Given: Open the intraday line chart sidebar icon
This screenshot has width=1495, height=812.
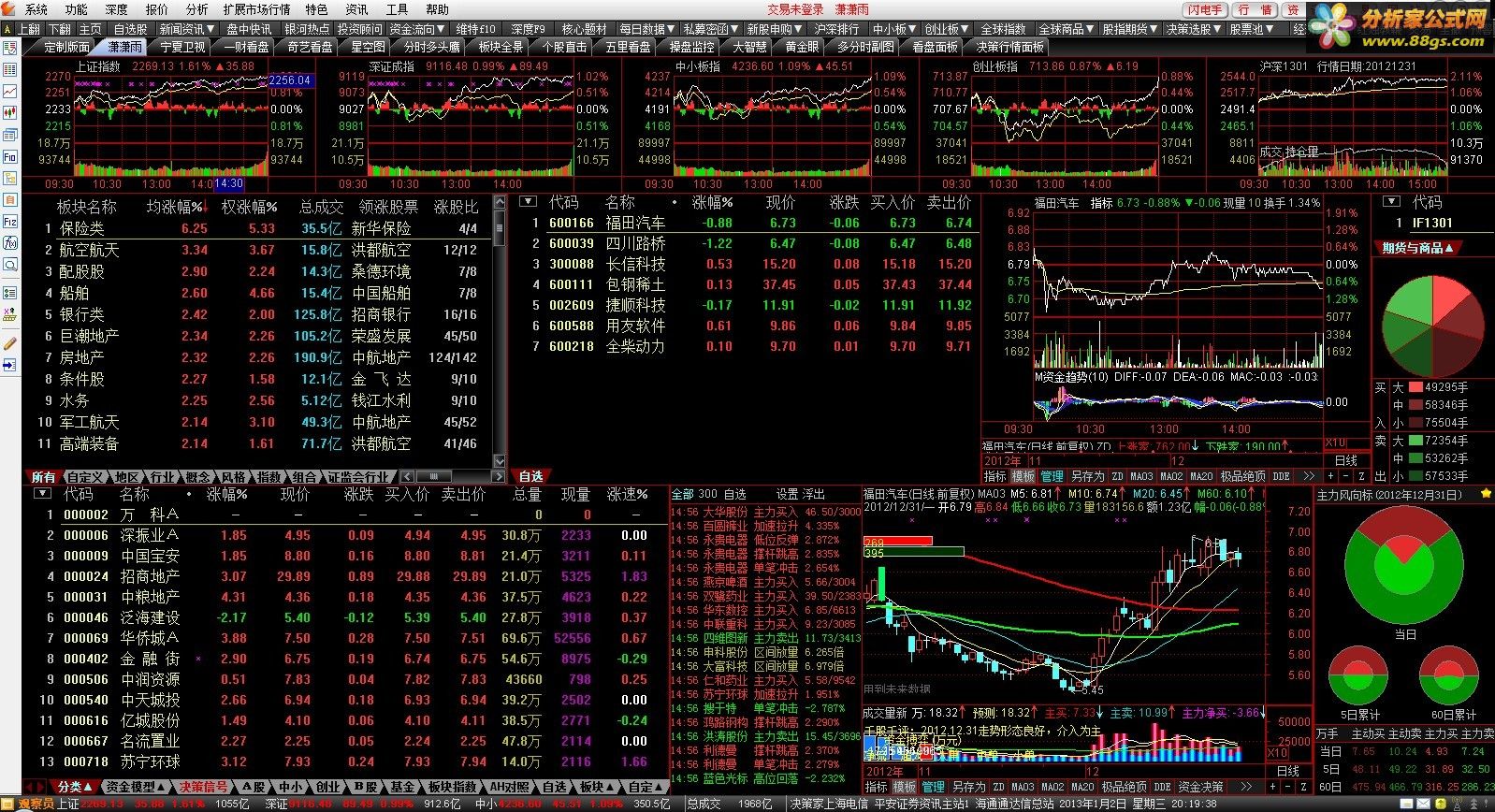Looking at the screenshot, I should pos(9,92).
